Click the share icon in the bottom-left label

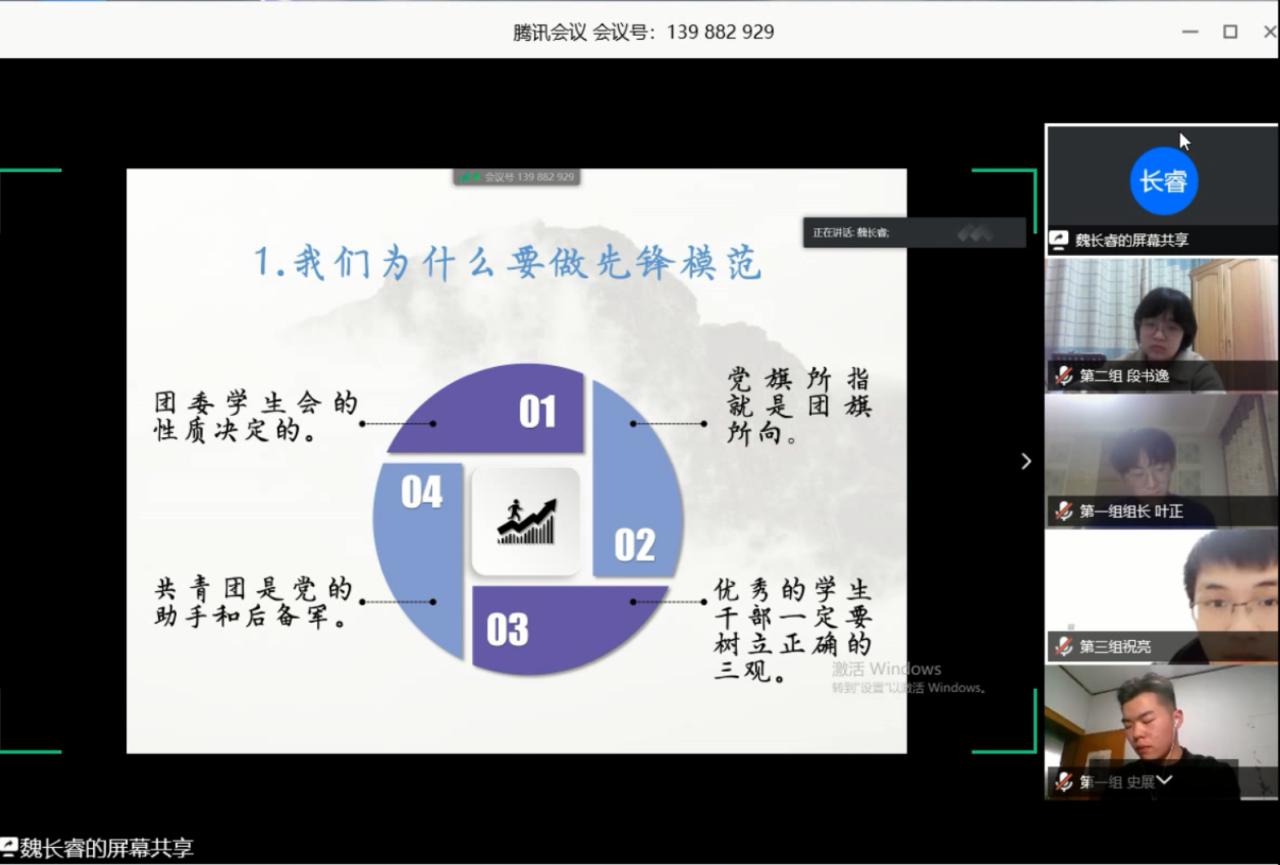(9, 848)
